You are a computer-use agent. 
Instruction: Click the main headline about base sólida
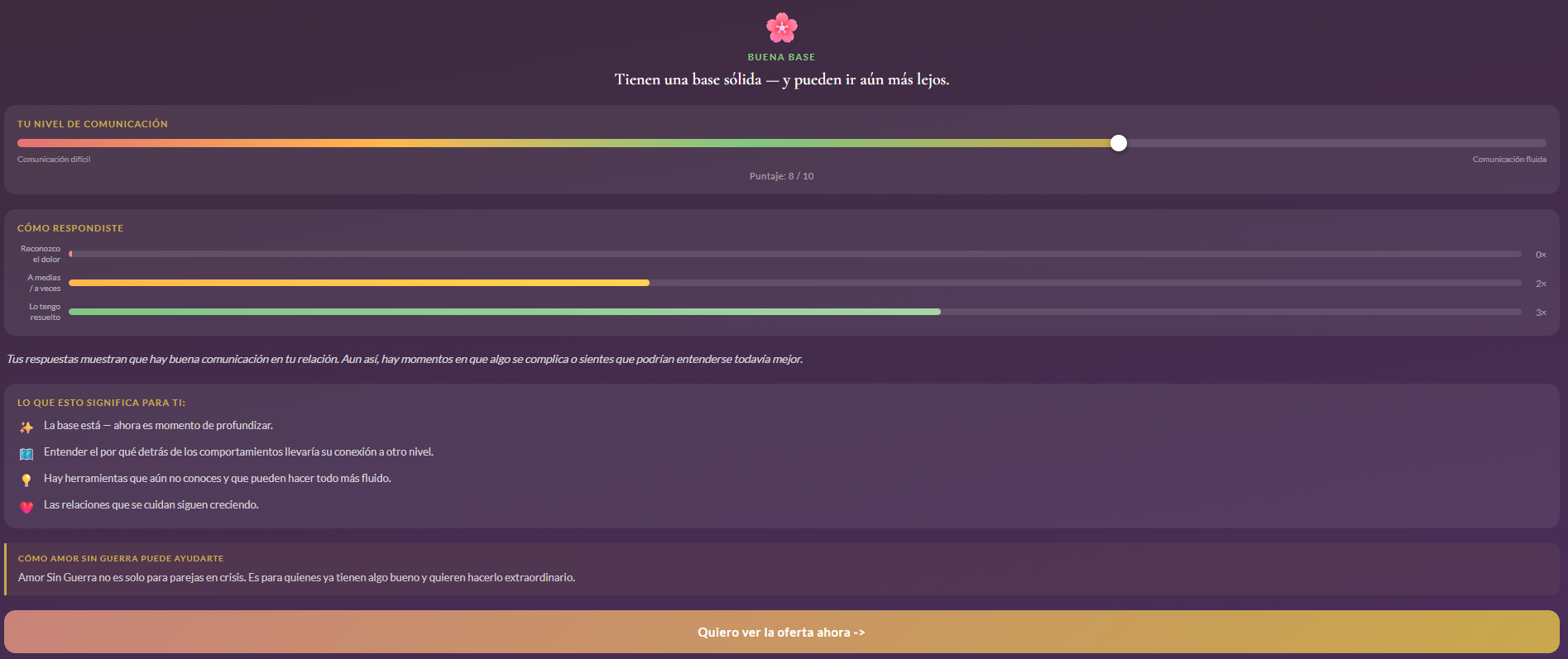pyautogui.click(x=782, y=79)
